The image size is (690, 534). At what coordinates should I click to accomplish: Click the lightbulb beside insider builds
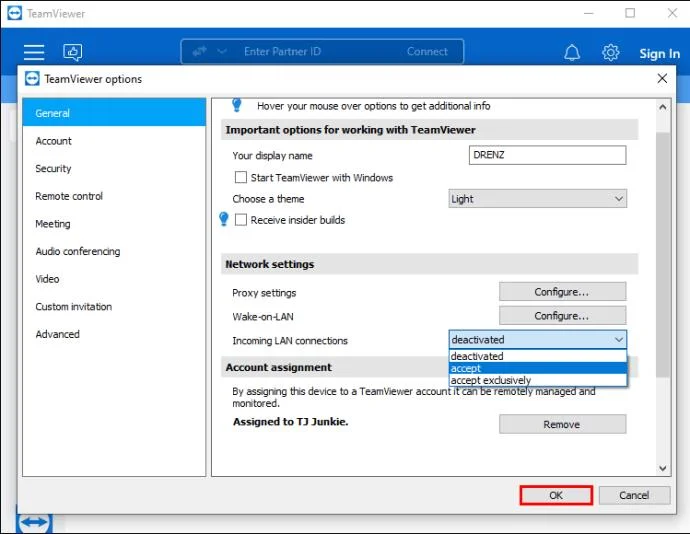[x=224, y=219]
